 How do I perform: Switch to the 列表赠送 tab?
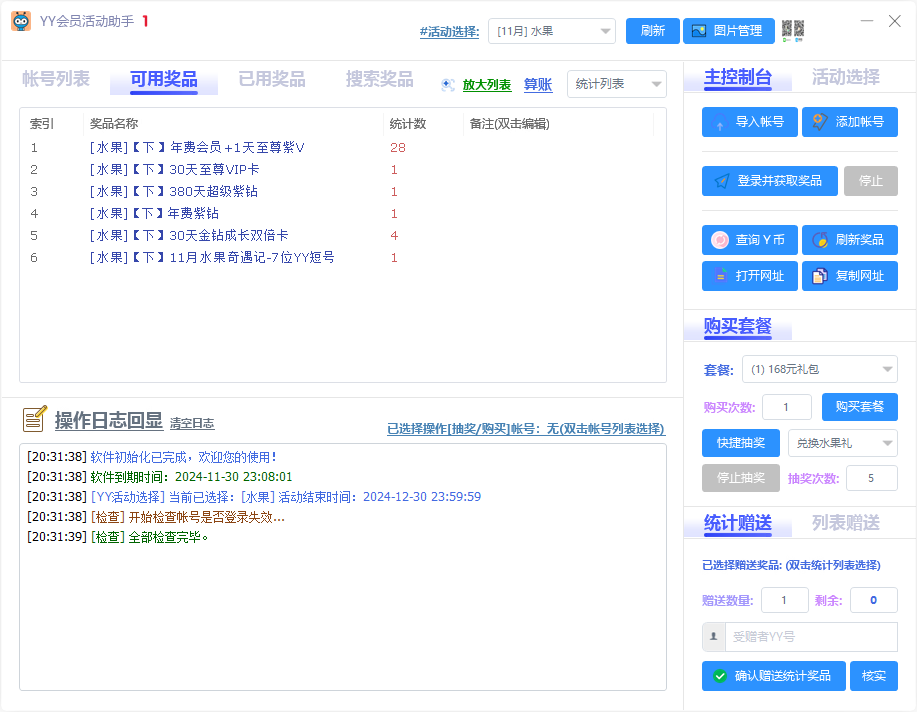click(846, 523)
